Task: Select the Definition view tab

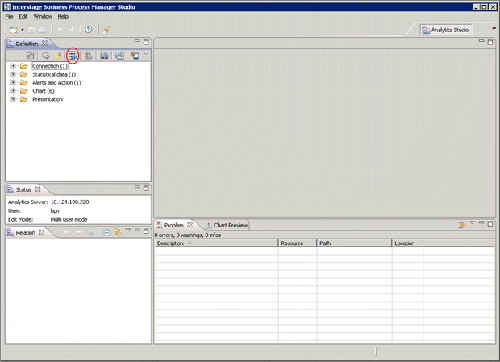Action: (x=27, y=44)
